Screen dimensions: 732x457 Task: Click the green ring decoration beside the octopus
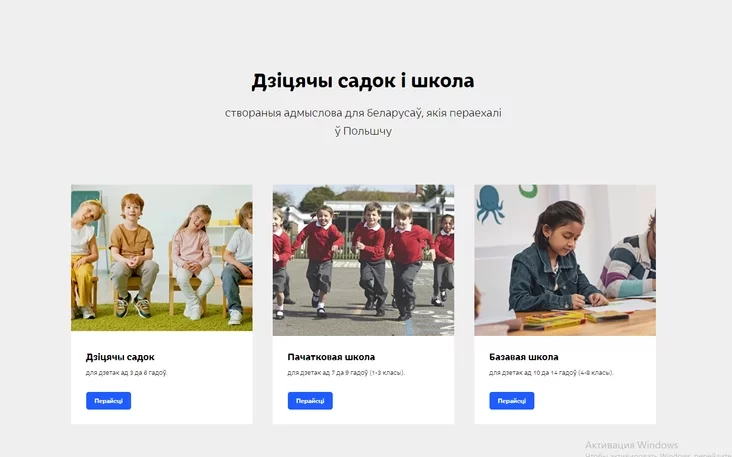point(528,190)
